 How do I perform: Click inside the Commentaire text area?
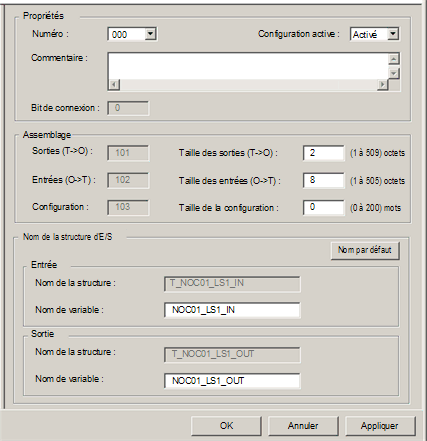(x=248, y=67)
